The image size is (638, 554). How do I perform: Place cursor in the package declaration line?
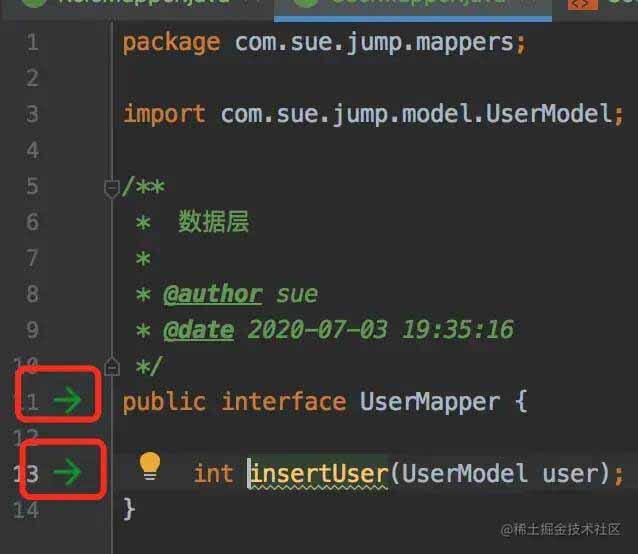pyautogui.click(x=324, y=43)
